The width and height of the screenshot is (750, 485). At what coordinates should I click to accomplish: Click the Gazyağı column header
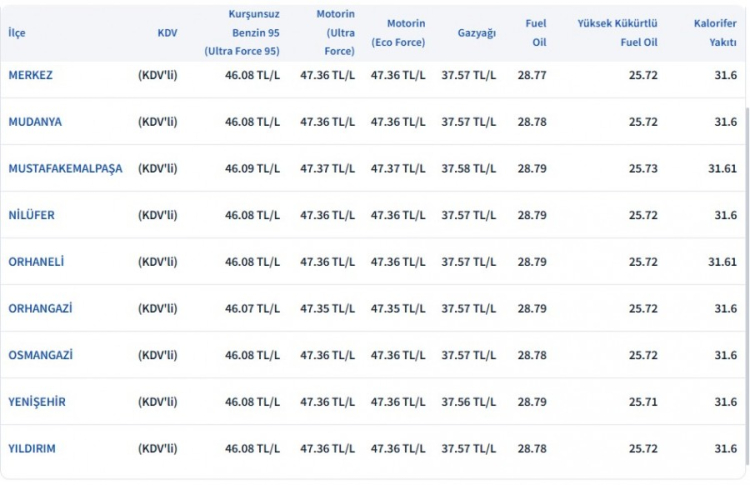(x=476, y=33)
